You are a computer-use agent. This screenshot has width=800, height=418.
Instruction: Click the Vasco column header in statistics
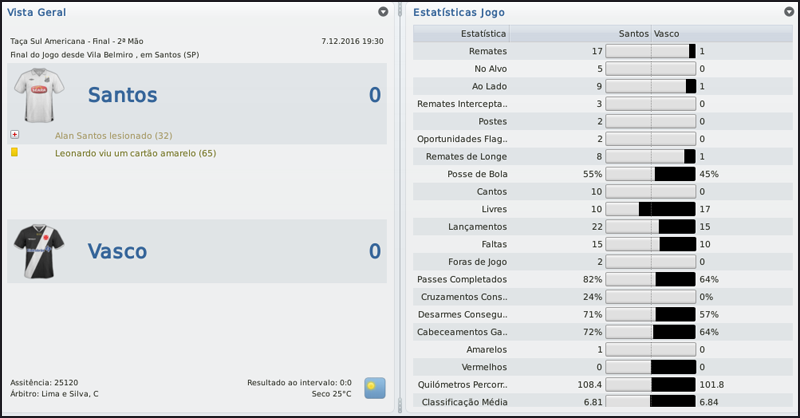(x=670, y=33)
